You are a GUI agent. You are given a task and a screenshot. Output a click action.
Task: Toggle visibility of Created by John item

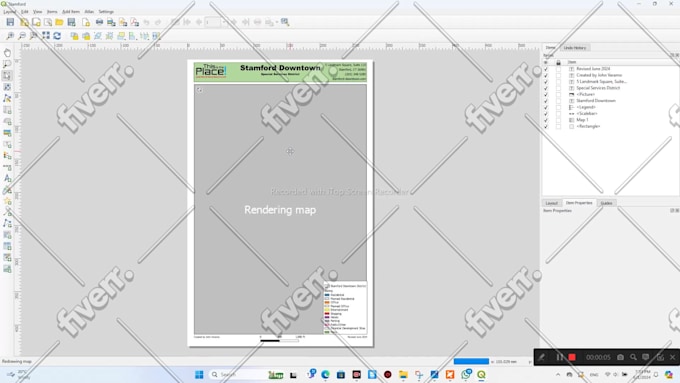tap(546, 75)
